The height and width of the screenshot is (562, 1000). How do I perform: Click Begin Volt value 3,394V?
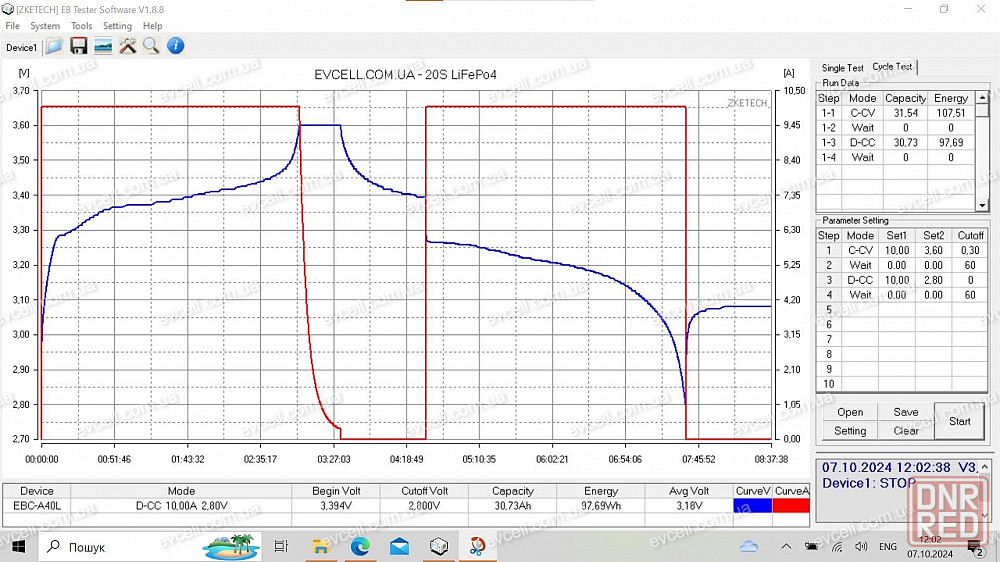point(336,506)
